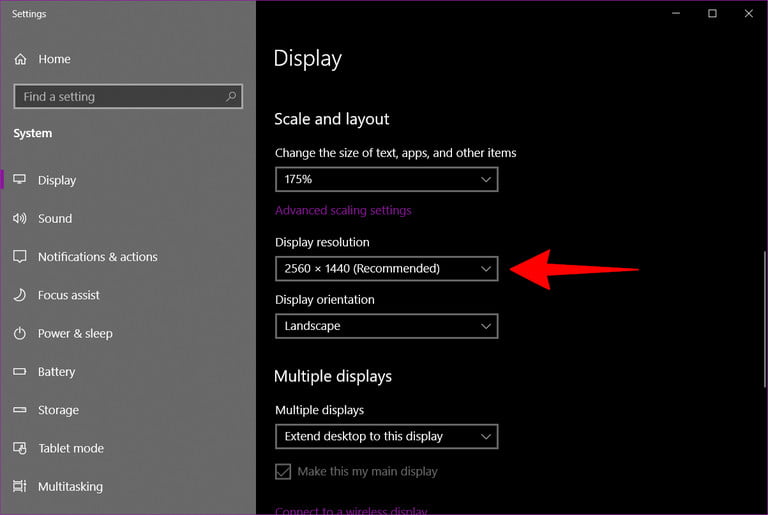The height and width of the screenshot is (515, 768).
Task: Minimize the Settings window
Action: [x=676, y=13]
